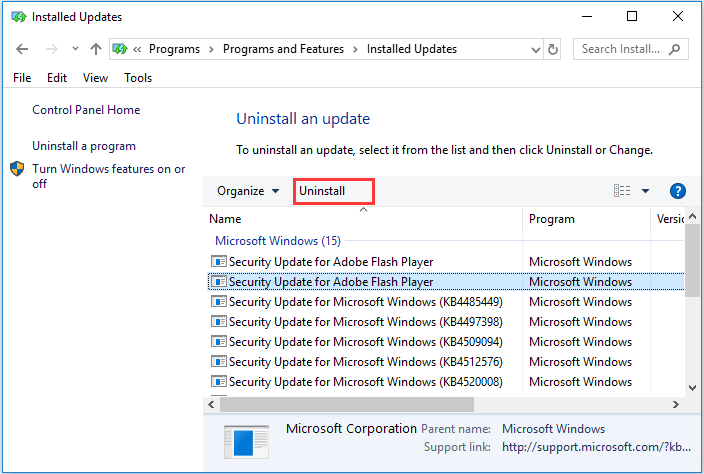Open the Tools menu
The width and height of the screenshot is (704, 474).
click(x=138, y=78)
